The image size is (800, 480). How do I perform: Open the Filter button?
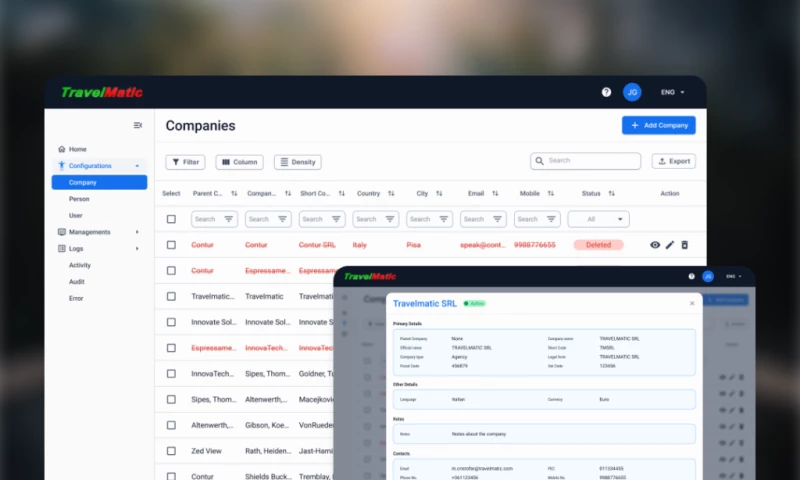pyautogui.click(x=185, y=162)
